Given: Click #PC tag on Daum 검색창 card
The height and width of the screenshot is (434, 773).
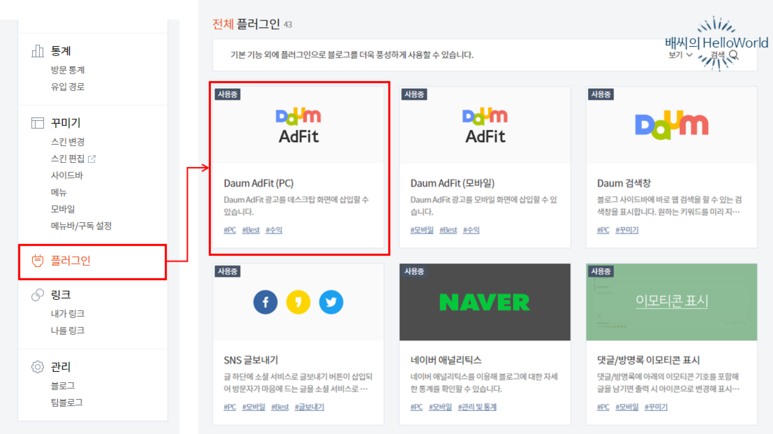Looking at the screenshot, I should 603,230.
